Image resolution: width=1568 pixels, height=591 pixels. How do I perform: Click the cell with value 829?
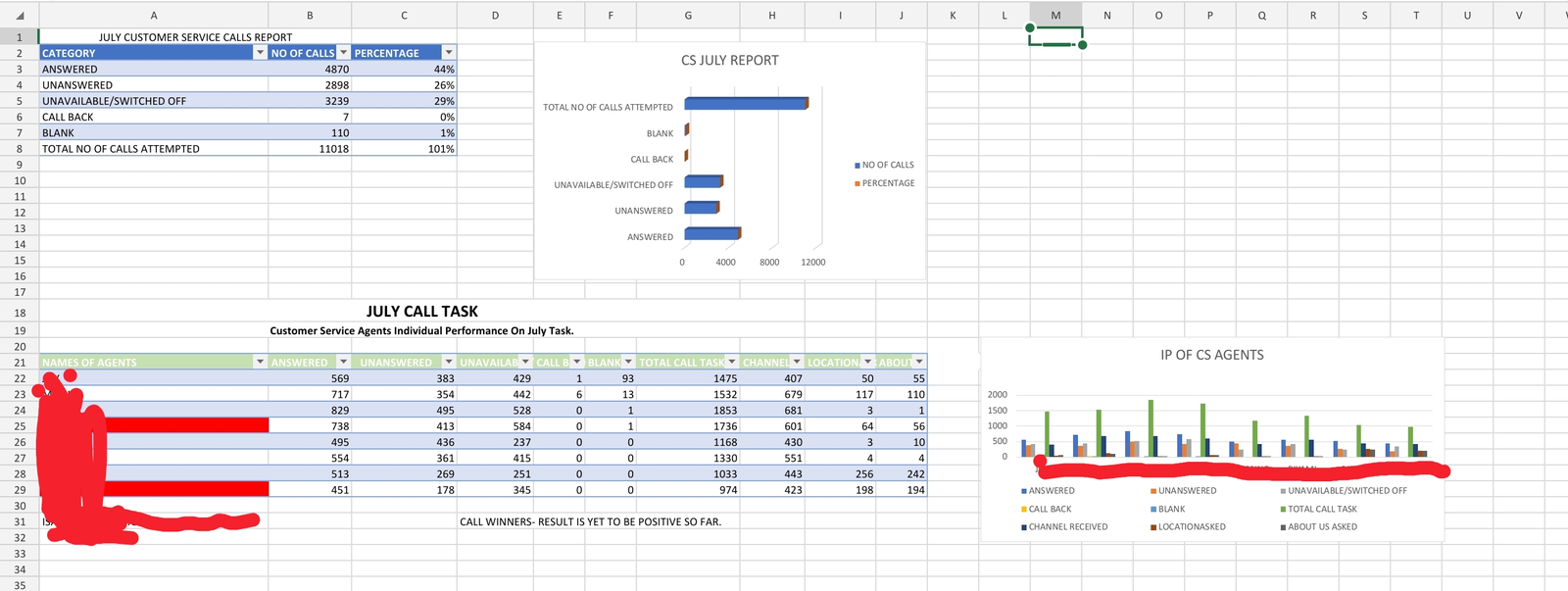[310, 411]
